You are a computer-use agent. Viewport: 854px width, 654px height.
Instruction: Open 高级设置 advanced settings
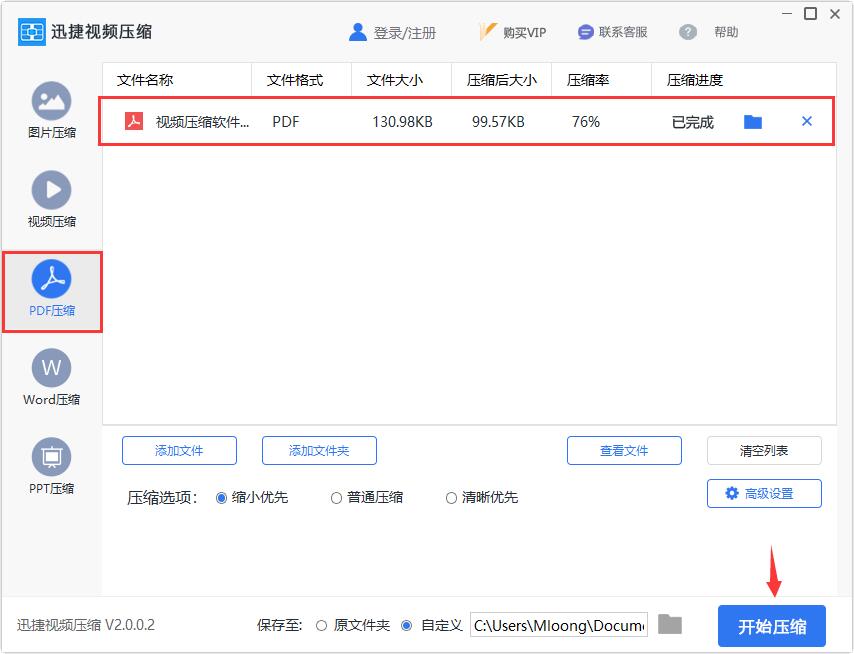coord(764,493)
